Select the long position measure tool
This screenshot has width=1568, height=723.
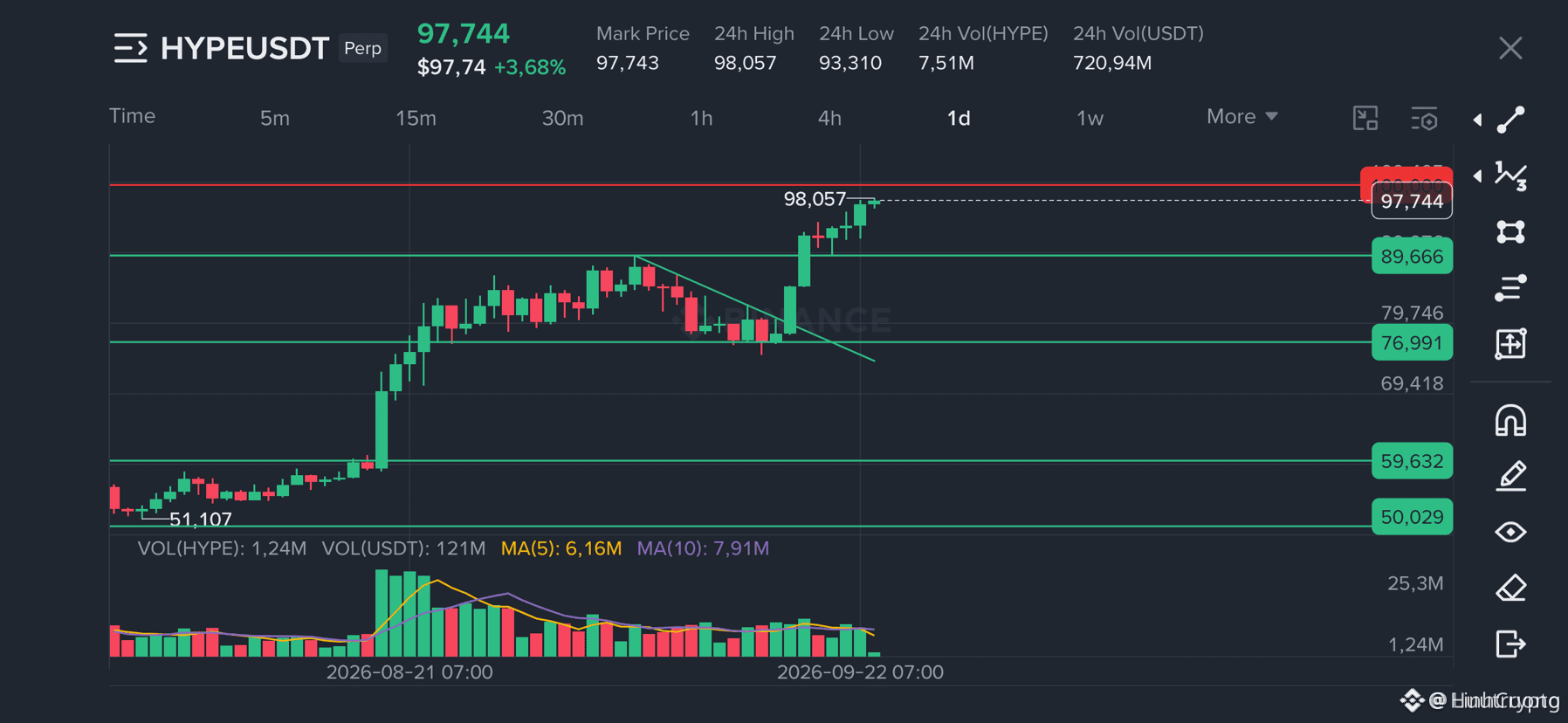[x=1510, y=343]
